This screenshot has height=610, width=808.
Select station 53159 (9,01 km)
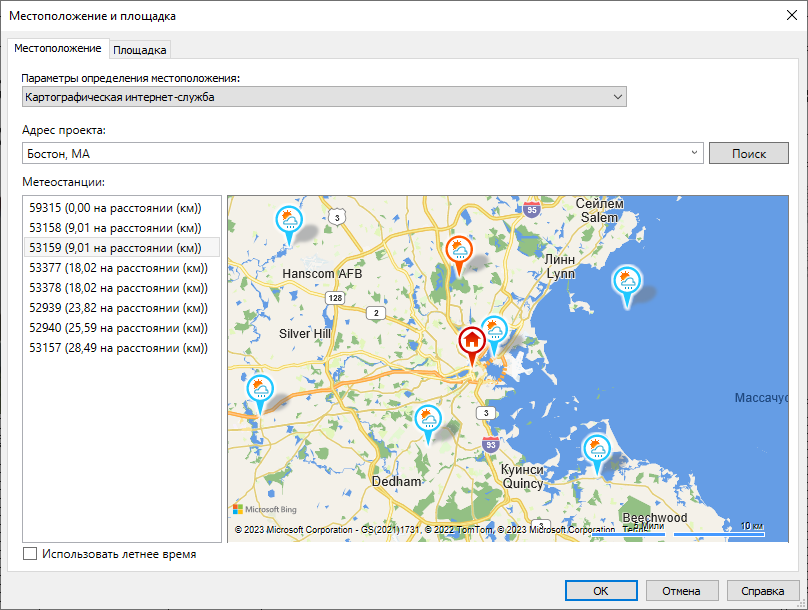122,248
